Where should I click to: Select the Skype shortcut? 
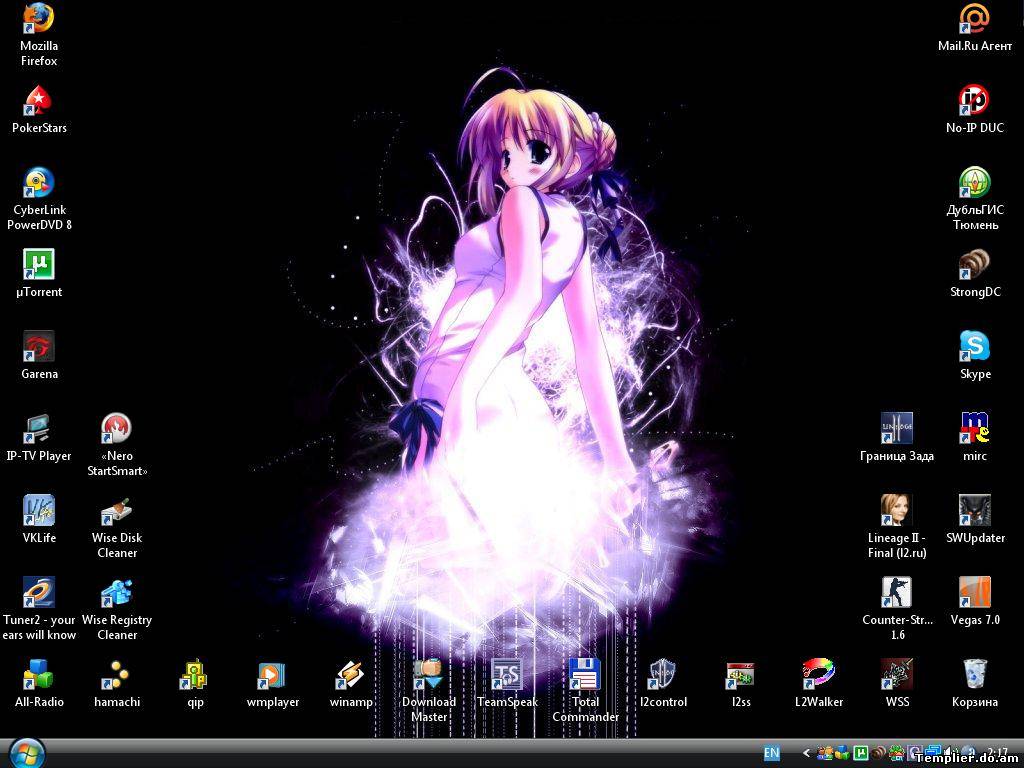click(975, 347)
